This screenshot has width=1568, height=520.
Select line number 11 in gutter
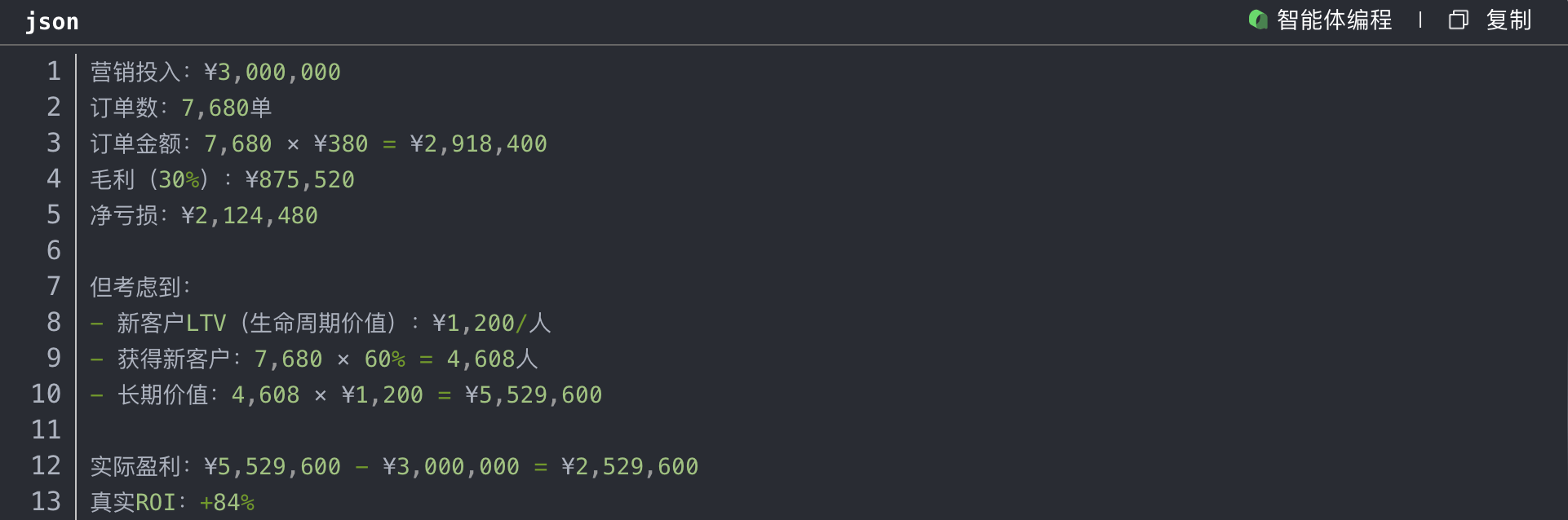tap(47, 430)
